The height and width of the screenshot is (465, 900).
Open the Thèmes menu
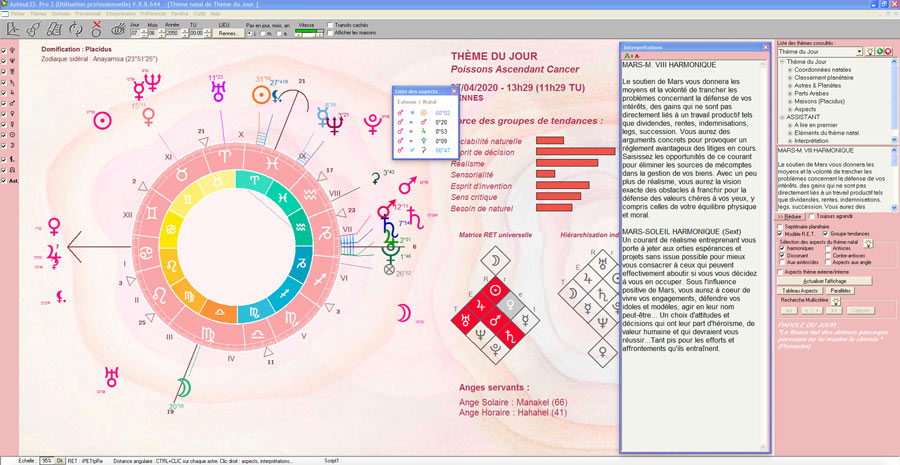pyautogui.click(x=38, y=14)
